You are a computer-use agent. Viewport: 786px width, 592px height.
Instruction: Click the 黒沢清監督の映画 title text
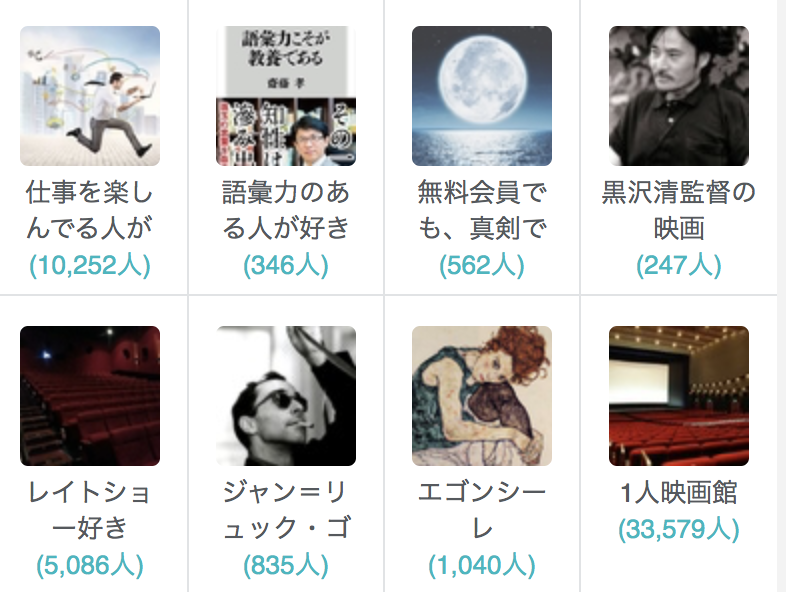[x=679, y=210]
